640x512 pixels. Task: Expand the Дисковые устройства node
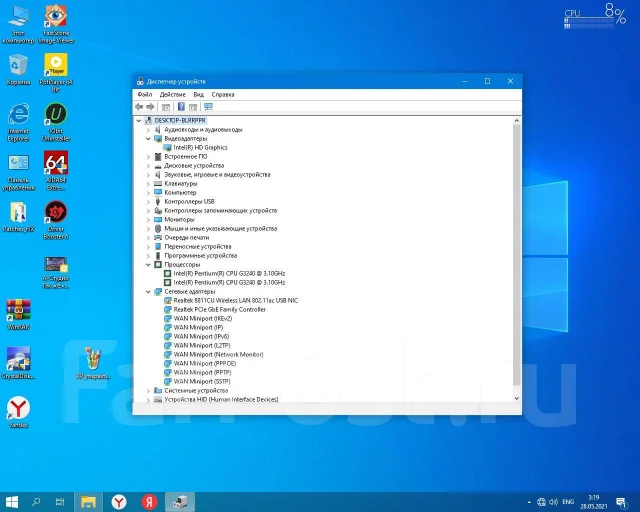click(x=149, y=165)
